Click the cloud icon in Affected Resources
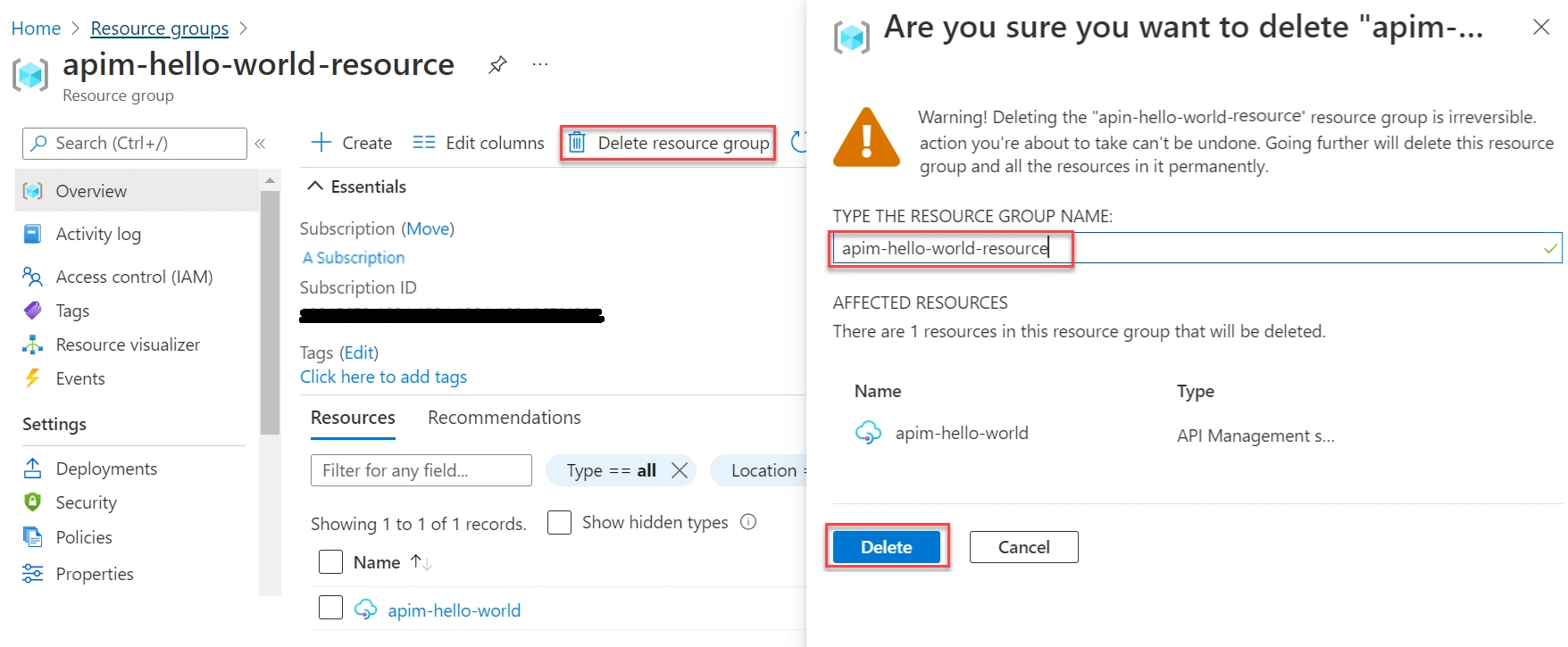Viewport: 1568px width, 647px height. (868, 433)
